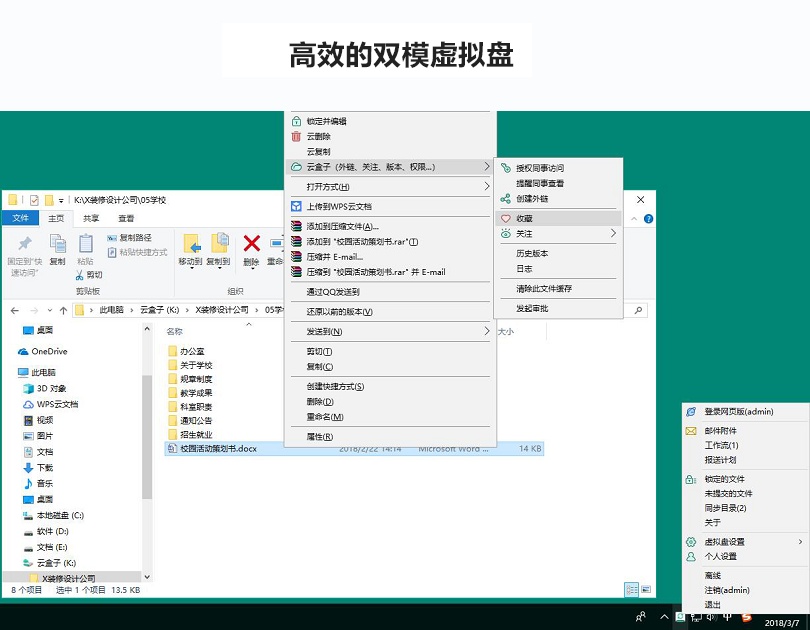
Task: Click the heart icon for 收藏
Action: (x=506, y=218)
